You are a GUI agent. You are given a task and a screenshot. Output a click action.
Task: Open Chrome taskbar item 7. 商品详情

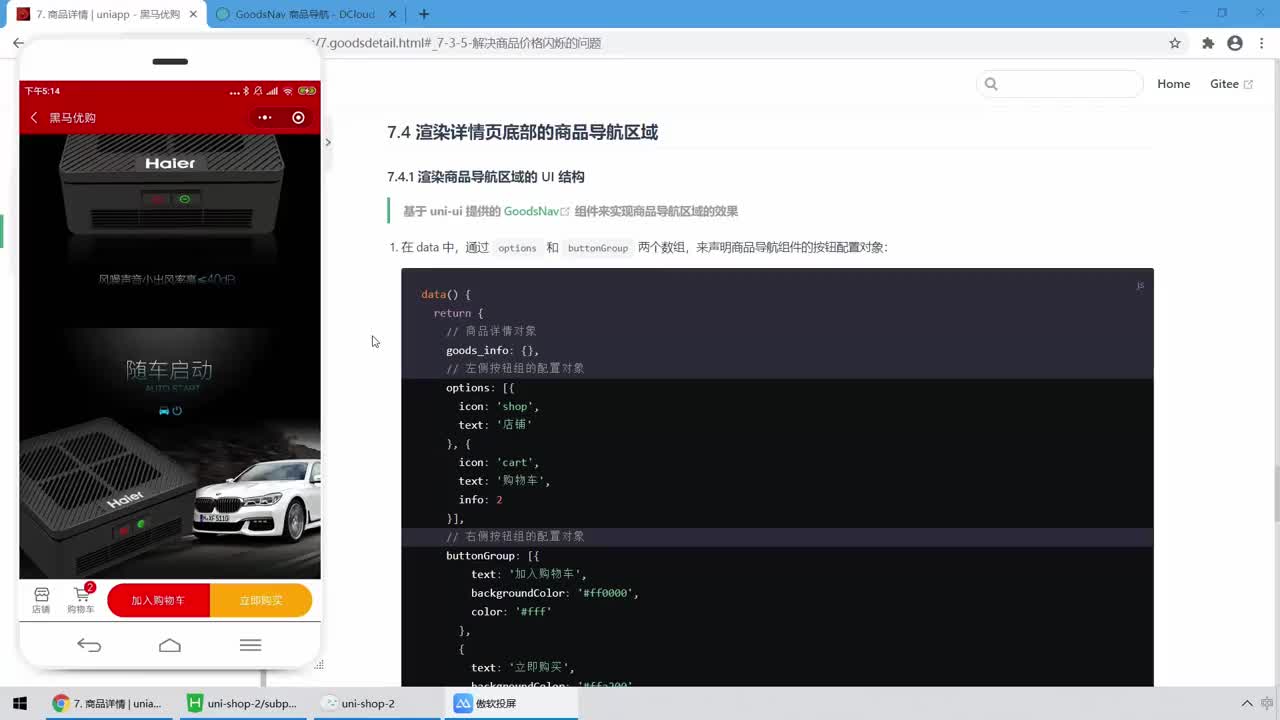click(108, 703)
